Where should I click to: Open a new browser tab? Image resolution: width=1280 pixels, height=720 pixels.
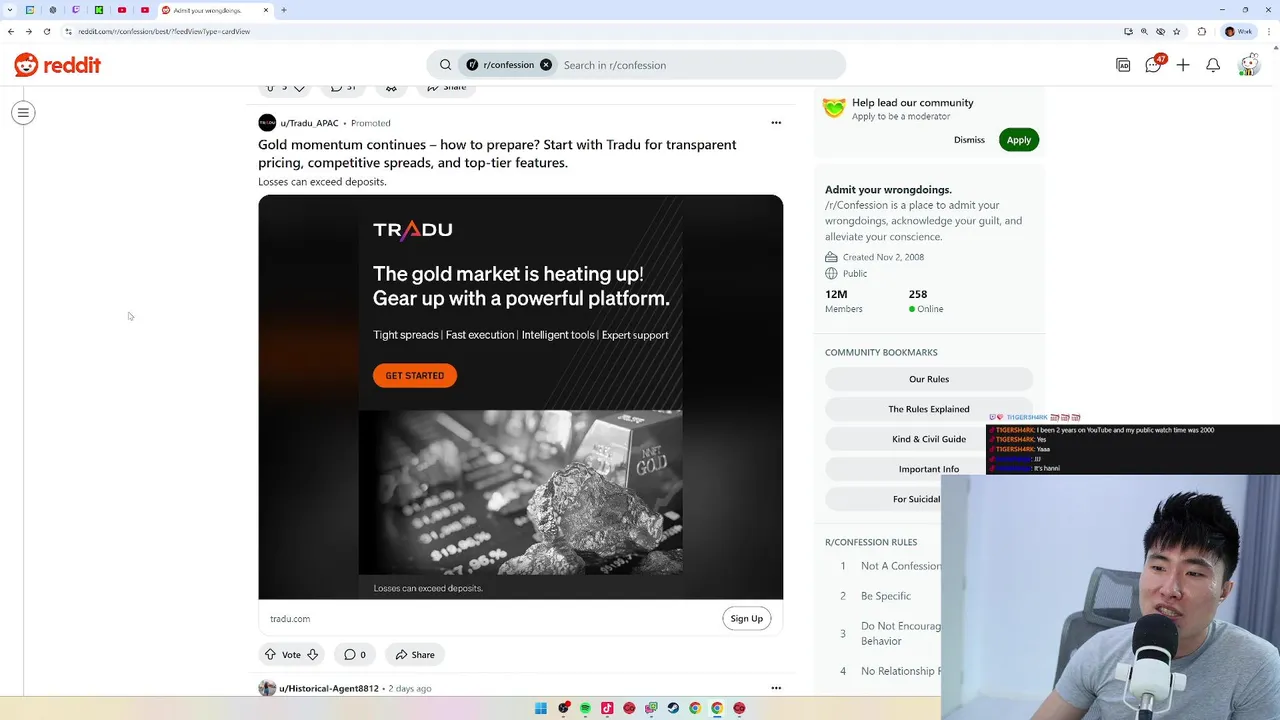tap(284, 10)
